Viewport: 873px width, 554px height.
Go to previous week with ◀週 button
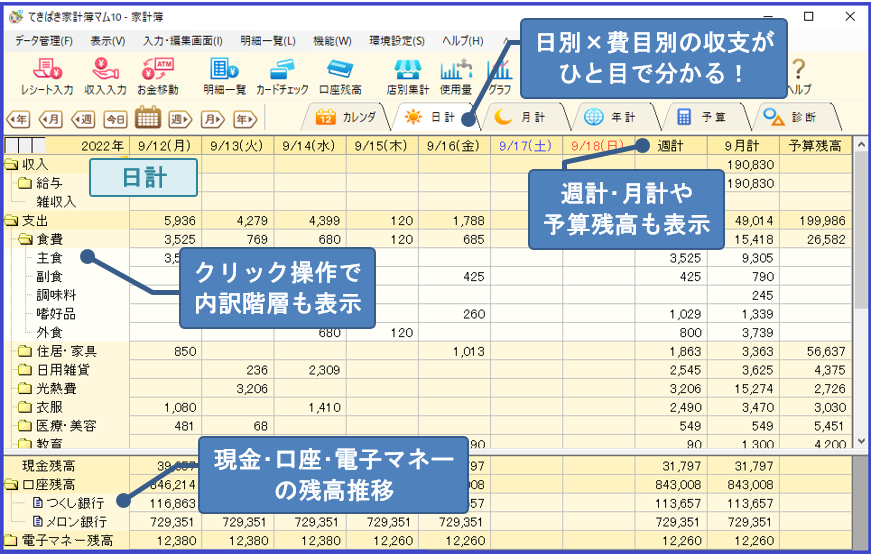pyautogui.click(x=83, y=119)
